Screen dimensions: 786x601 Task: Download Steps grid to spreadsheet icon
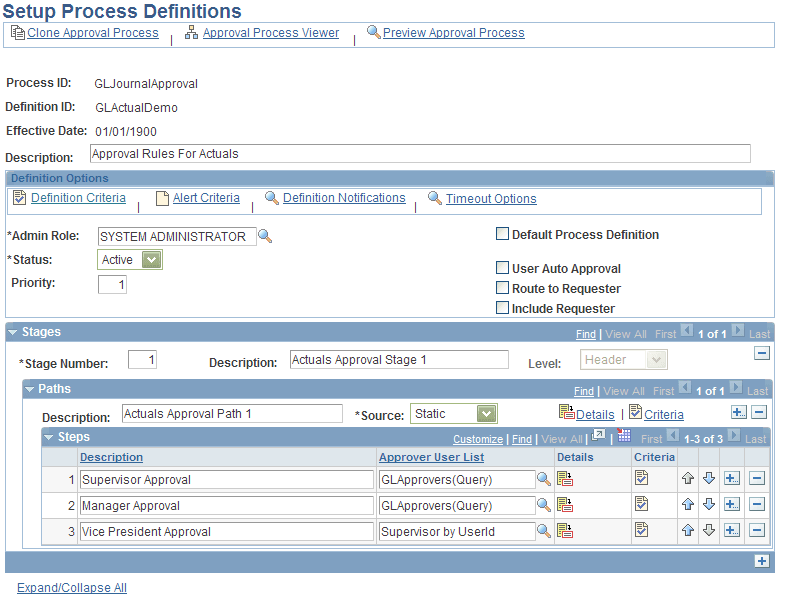(624, 435)
